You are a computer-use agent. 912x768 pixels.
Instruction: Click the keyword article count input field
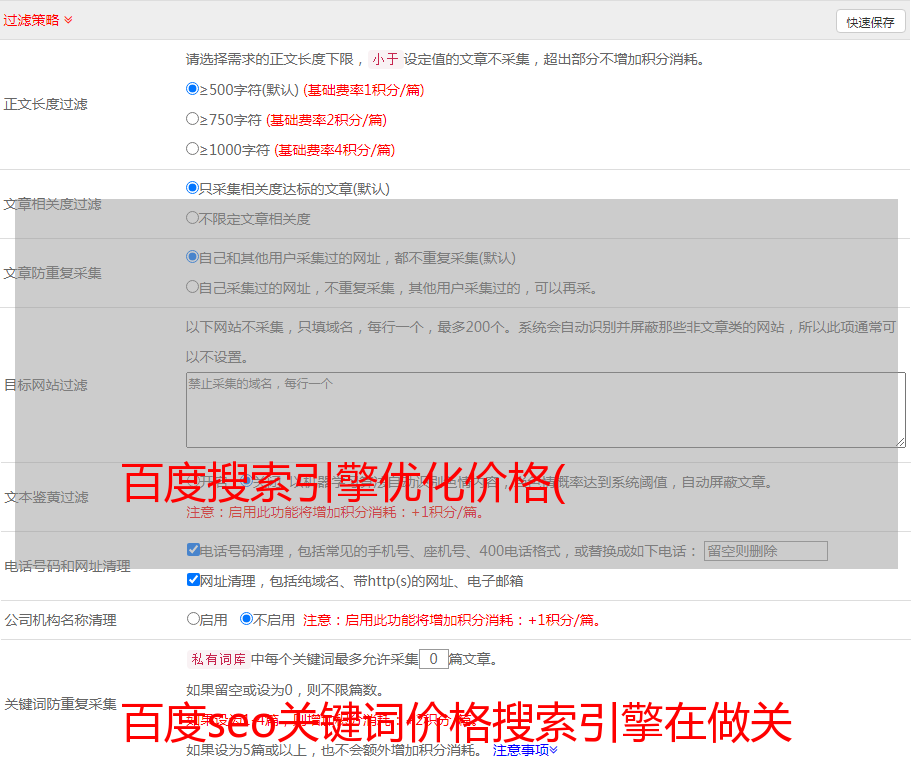[433, 659]
